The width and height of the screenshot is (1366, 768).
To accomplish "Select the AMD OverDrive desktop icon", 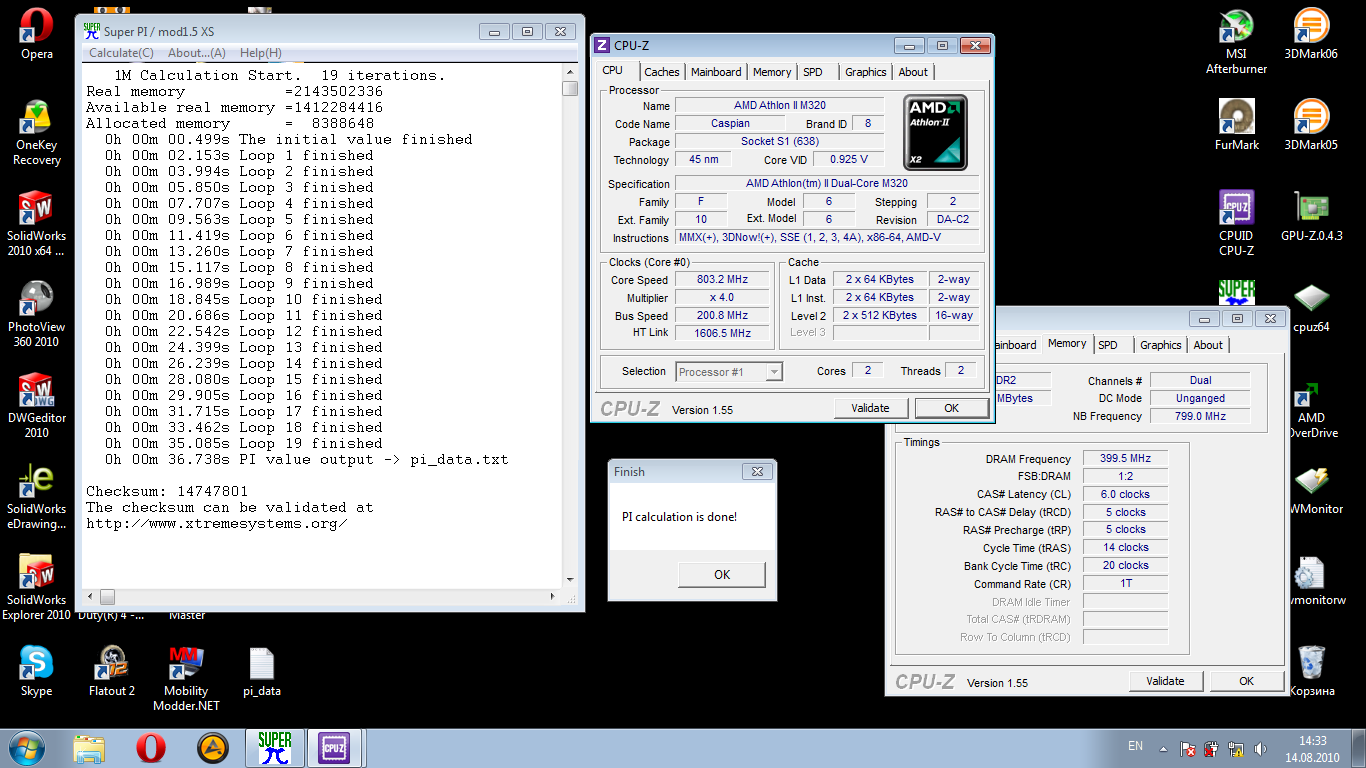I will (x=1311, y=410).
